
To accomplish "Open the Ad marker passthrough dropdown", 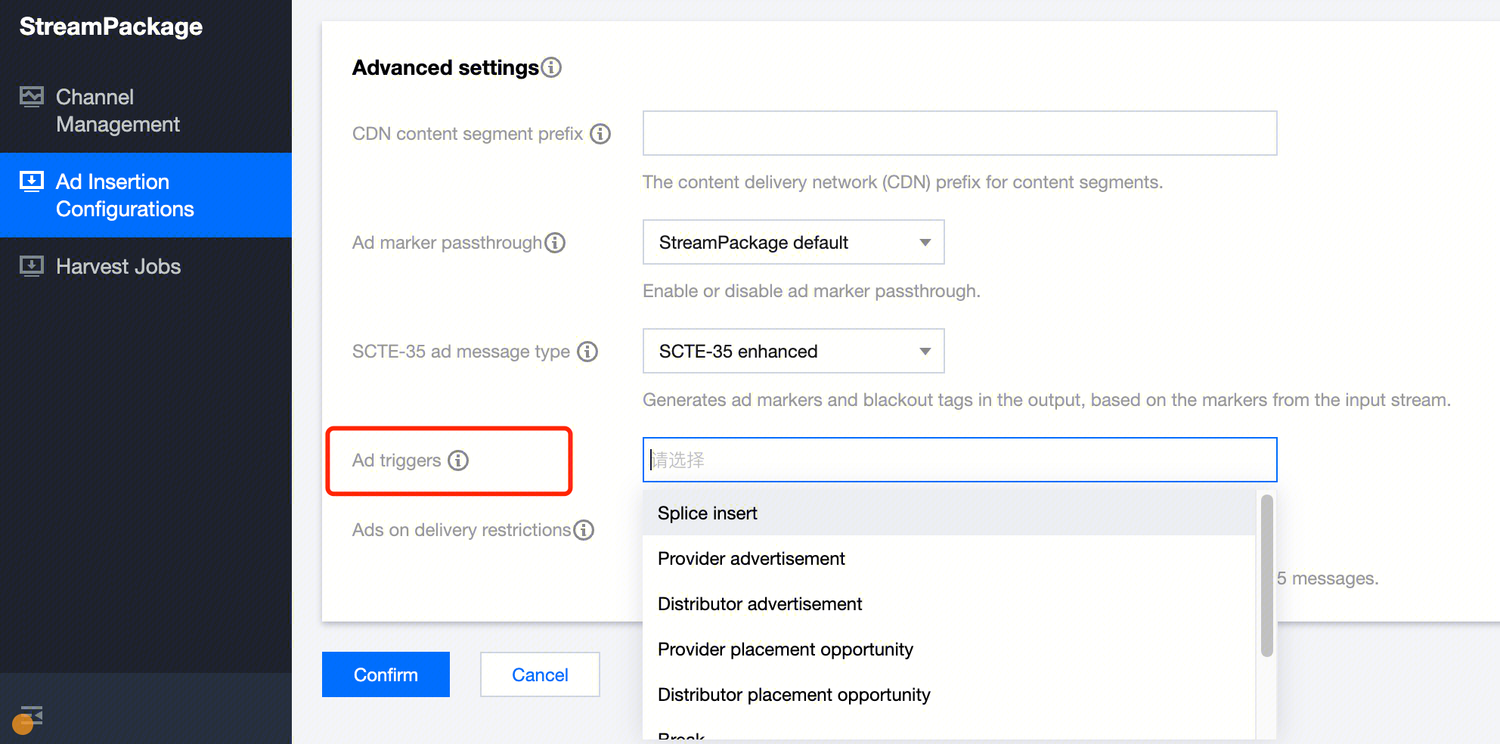I will 793,243.
